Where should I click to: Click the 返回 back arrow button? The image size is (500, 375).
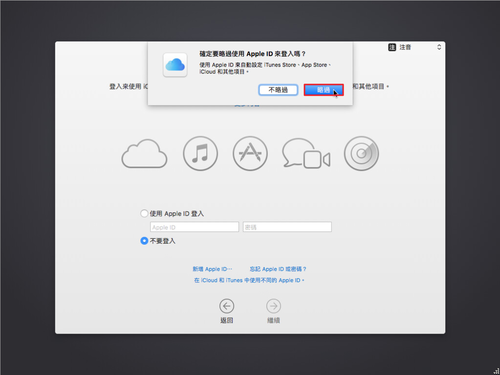tap(227, 306)
